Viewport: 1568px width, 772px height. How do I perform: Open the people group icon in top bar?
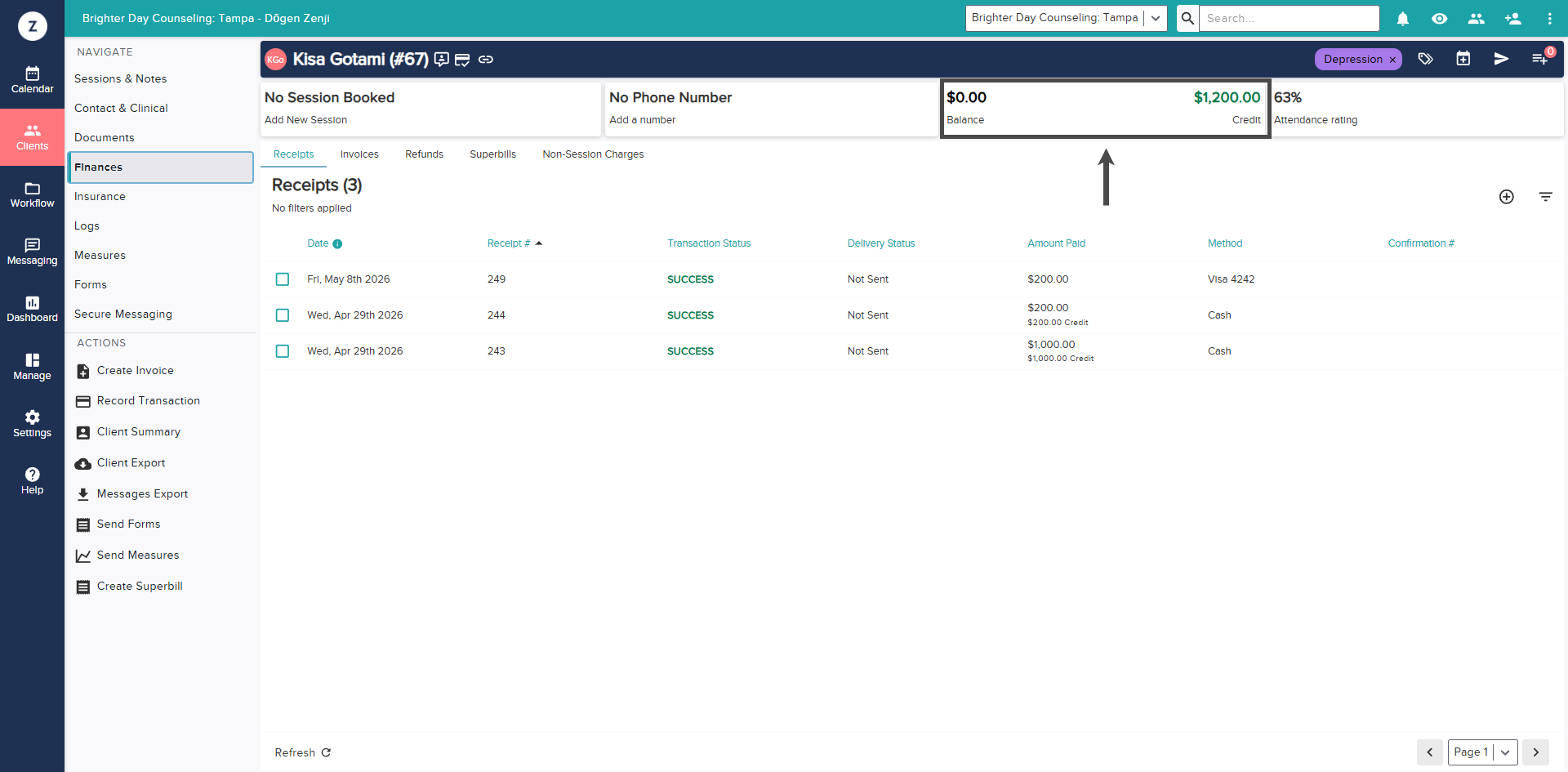[1476, 18]
